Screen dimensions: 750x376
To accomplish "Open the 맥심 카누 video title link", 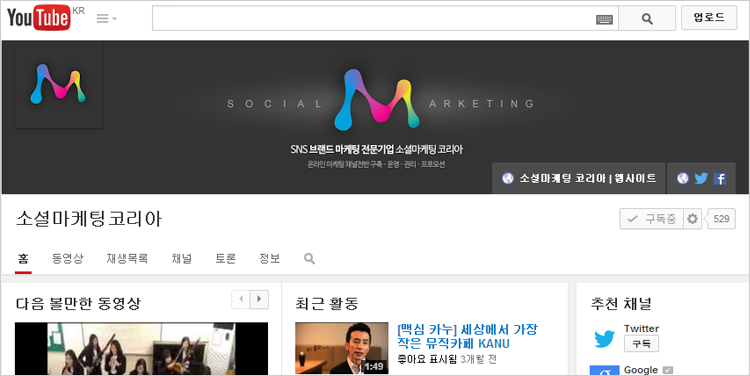I will coord(467,336).
